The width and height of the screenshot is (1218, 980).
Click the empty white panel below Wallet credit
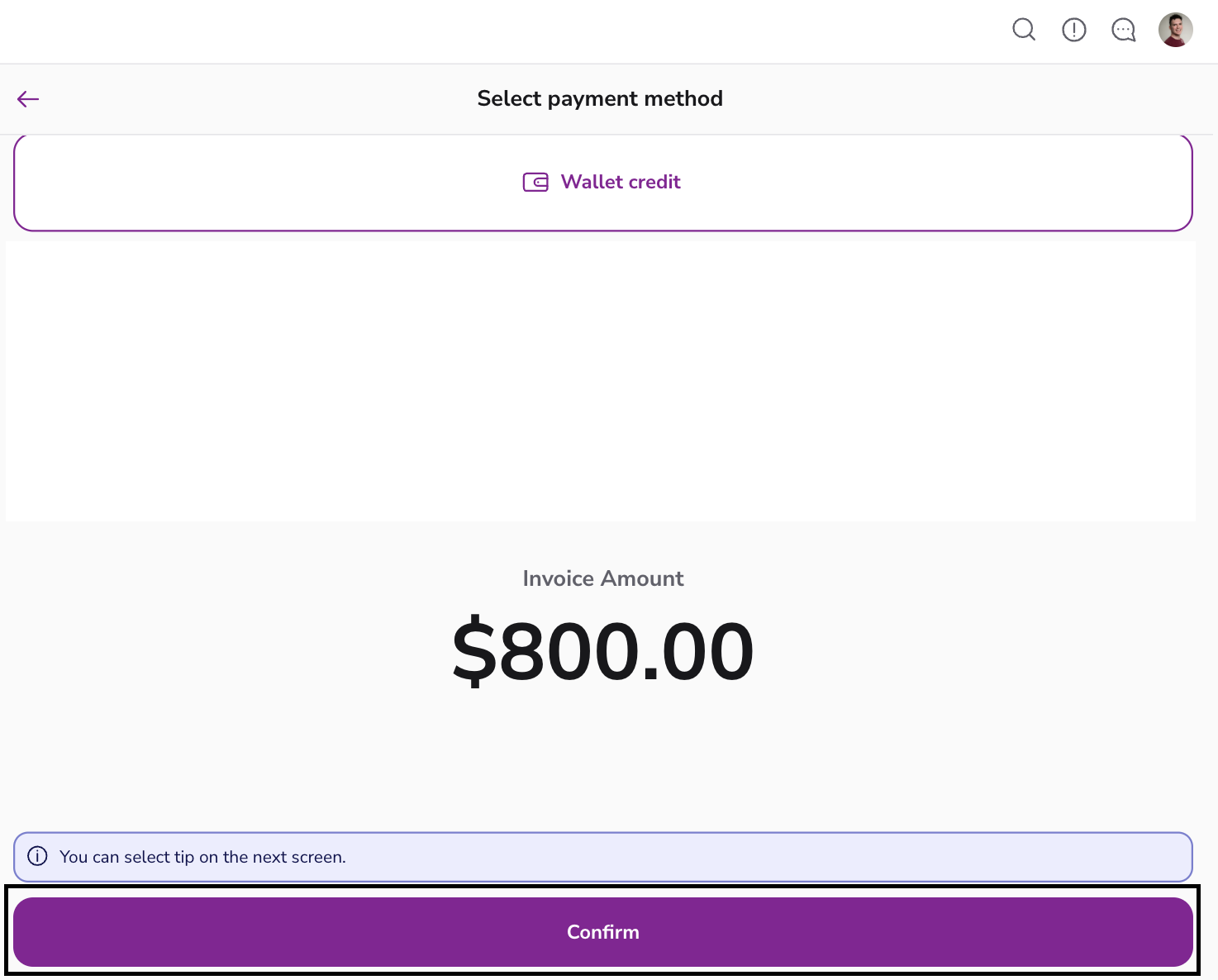tap(601, 381)
